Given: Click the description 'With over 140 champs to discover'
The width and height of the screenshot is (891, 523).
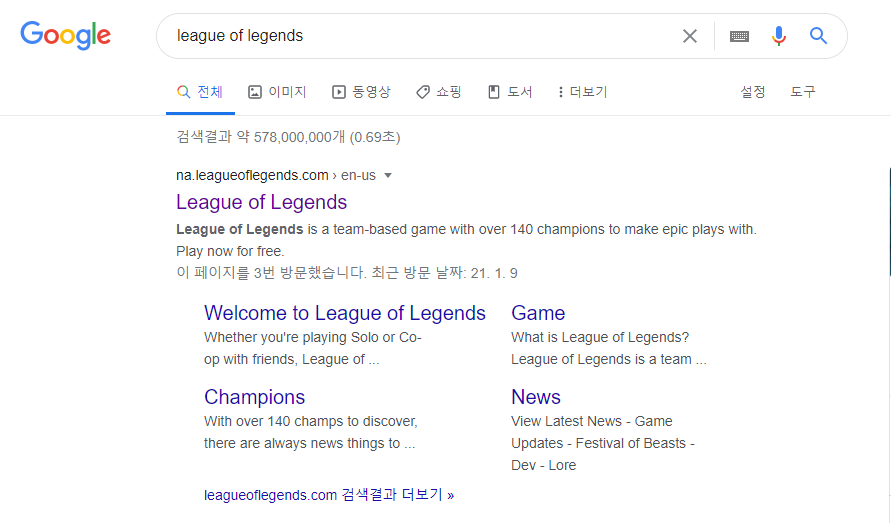Looking at the screenshot, I should pyautogui.click(x=310, y=421).
